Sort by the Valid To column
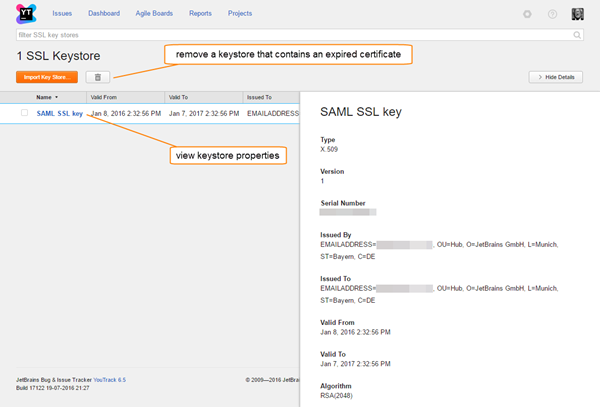600x407 pixels. 180,98
